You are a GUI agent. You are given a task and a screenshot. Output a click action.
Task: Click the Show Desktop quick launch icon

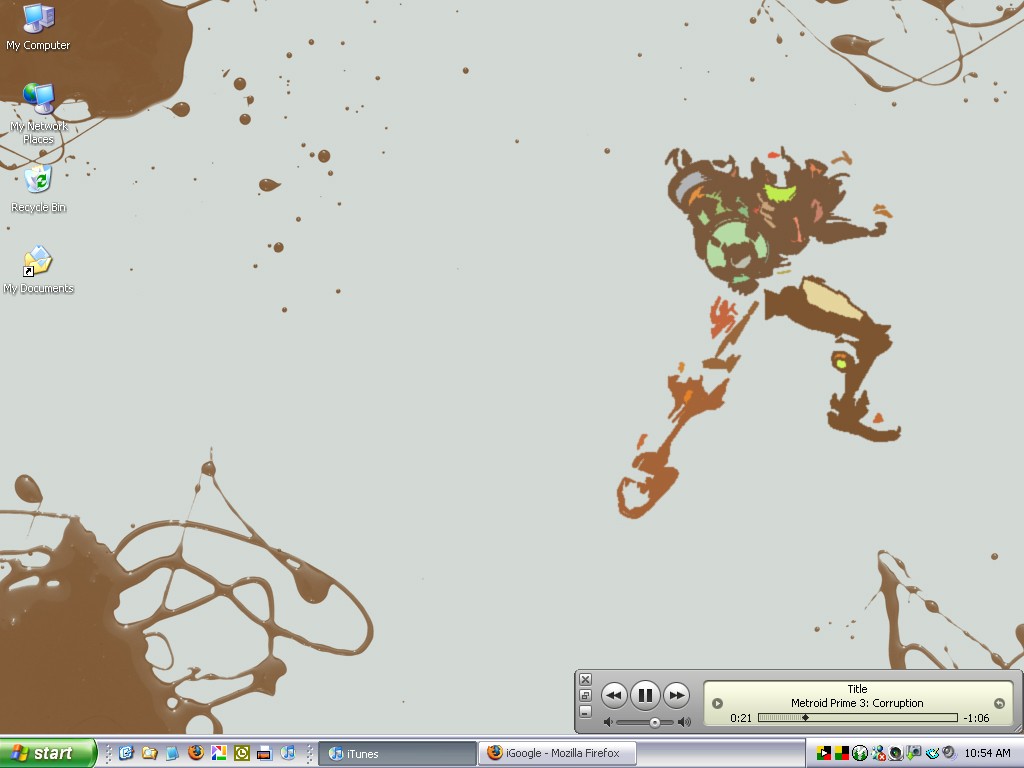tap(126, 753)
